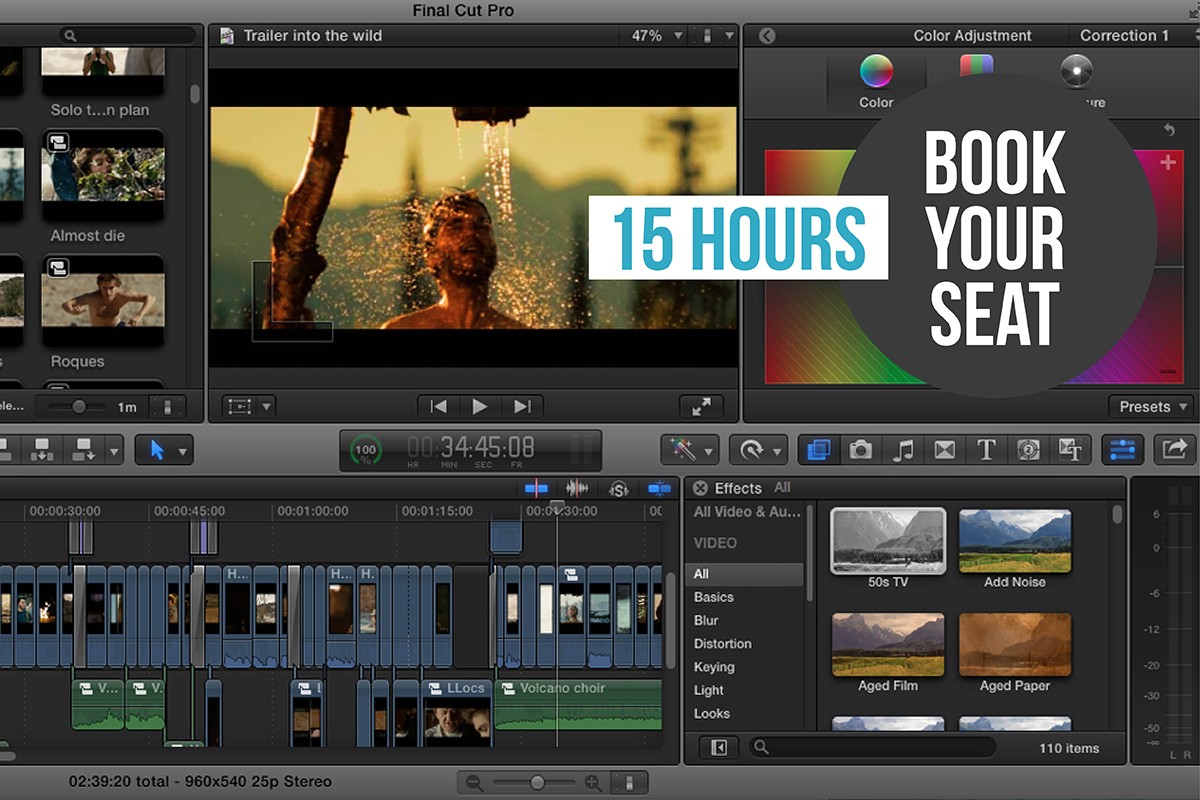
Task: Go back from Color Adjustment panel
Action: (767, 35)
